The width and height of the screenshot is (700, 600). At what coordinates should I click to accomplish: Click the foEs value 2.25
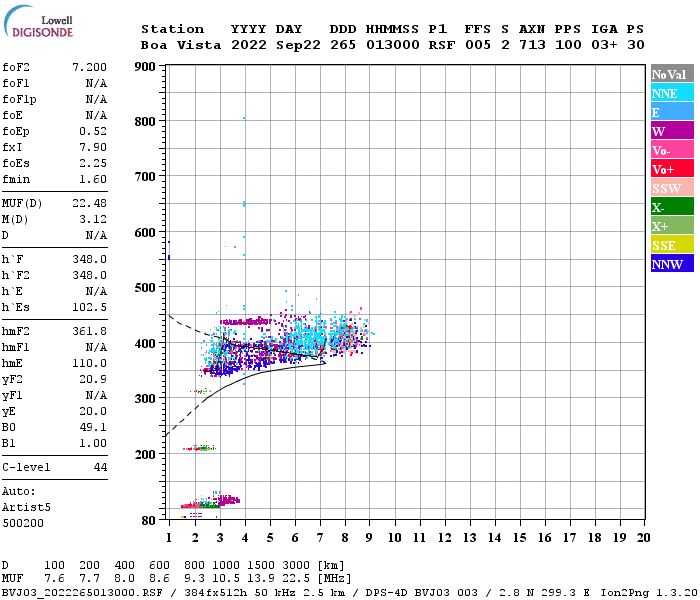(x=93, y=163)
